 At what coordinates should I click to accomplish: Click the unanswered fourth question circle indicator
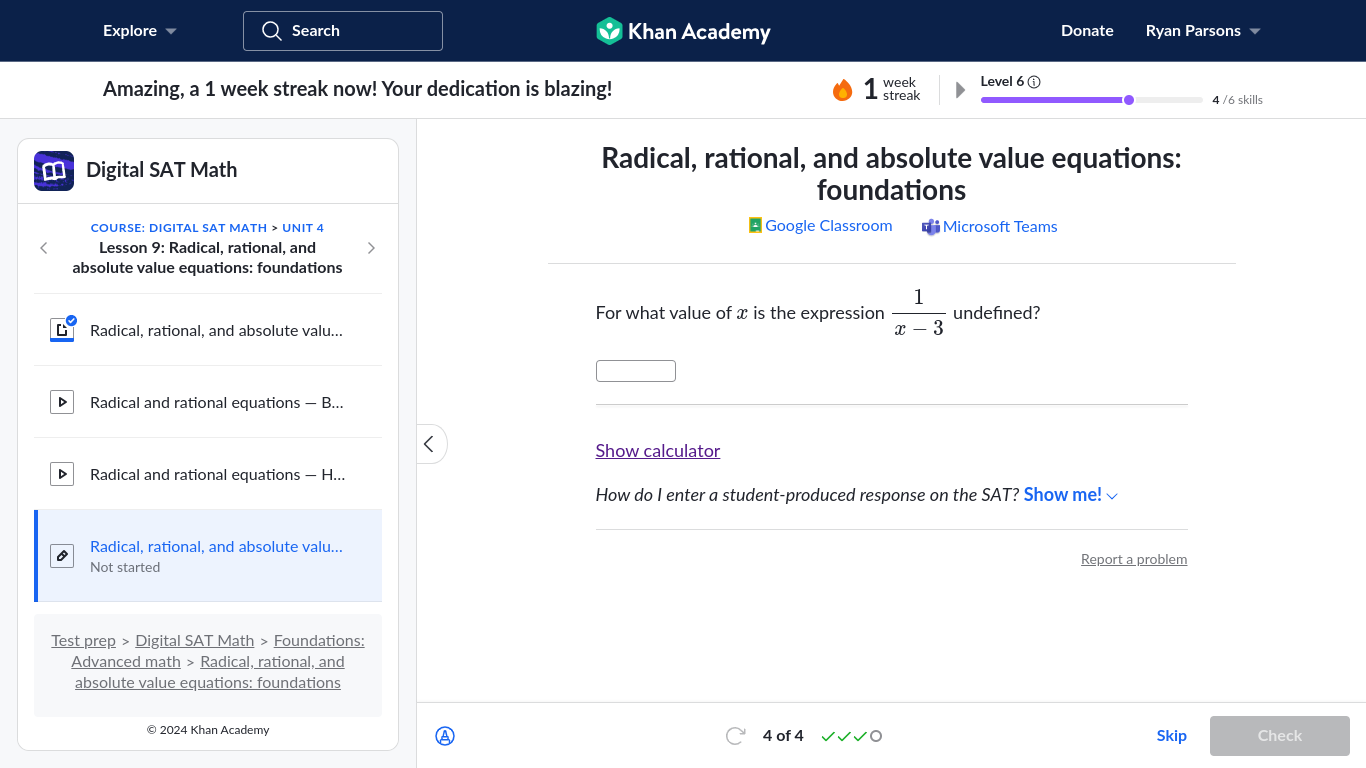coord(876,736)
